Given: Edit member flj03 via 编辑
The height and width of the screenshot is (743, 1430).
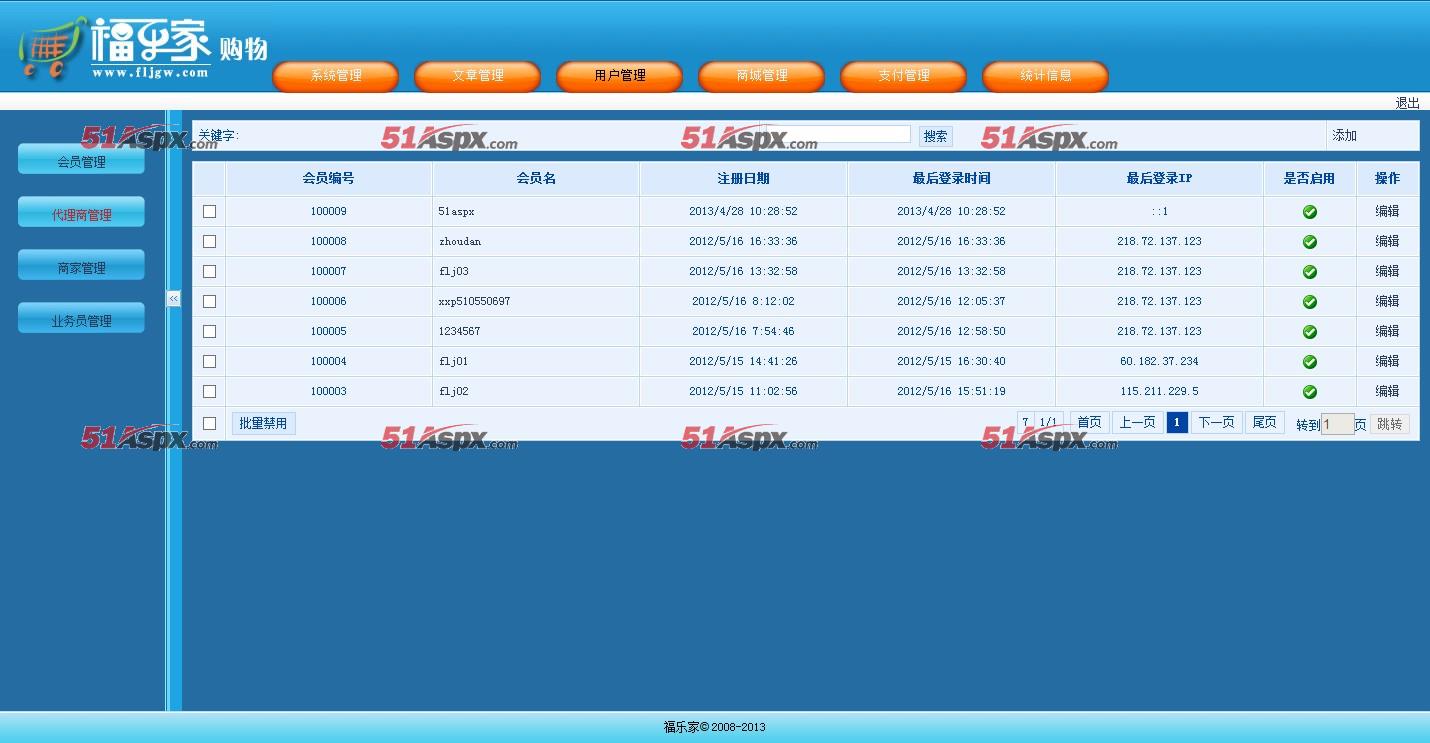Looking at the screenshot, I should click(1387, 271).
